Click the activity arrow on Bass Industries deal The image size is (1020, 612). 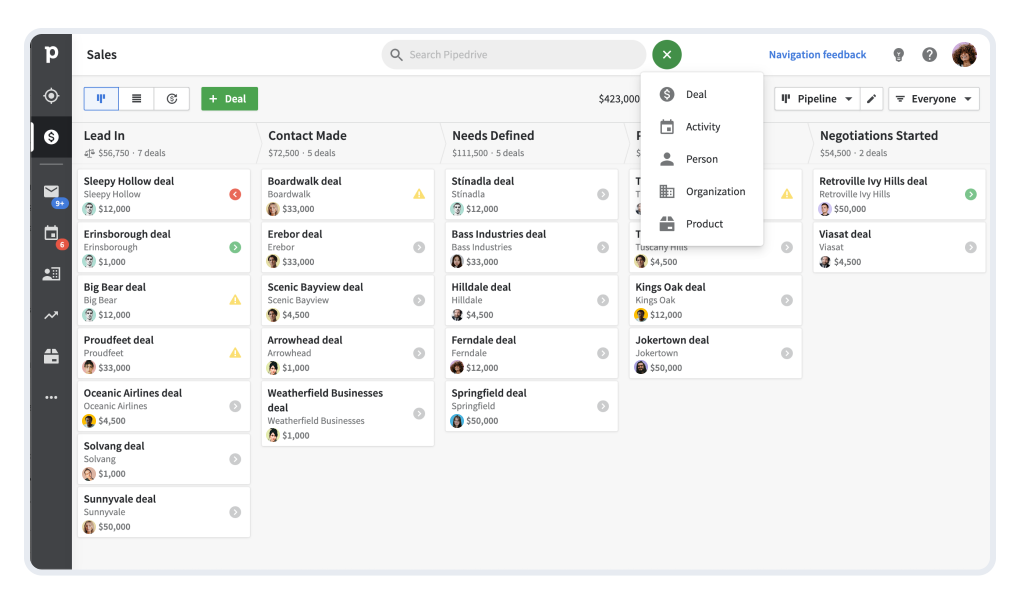click(603, 247)
